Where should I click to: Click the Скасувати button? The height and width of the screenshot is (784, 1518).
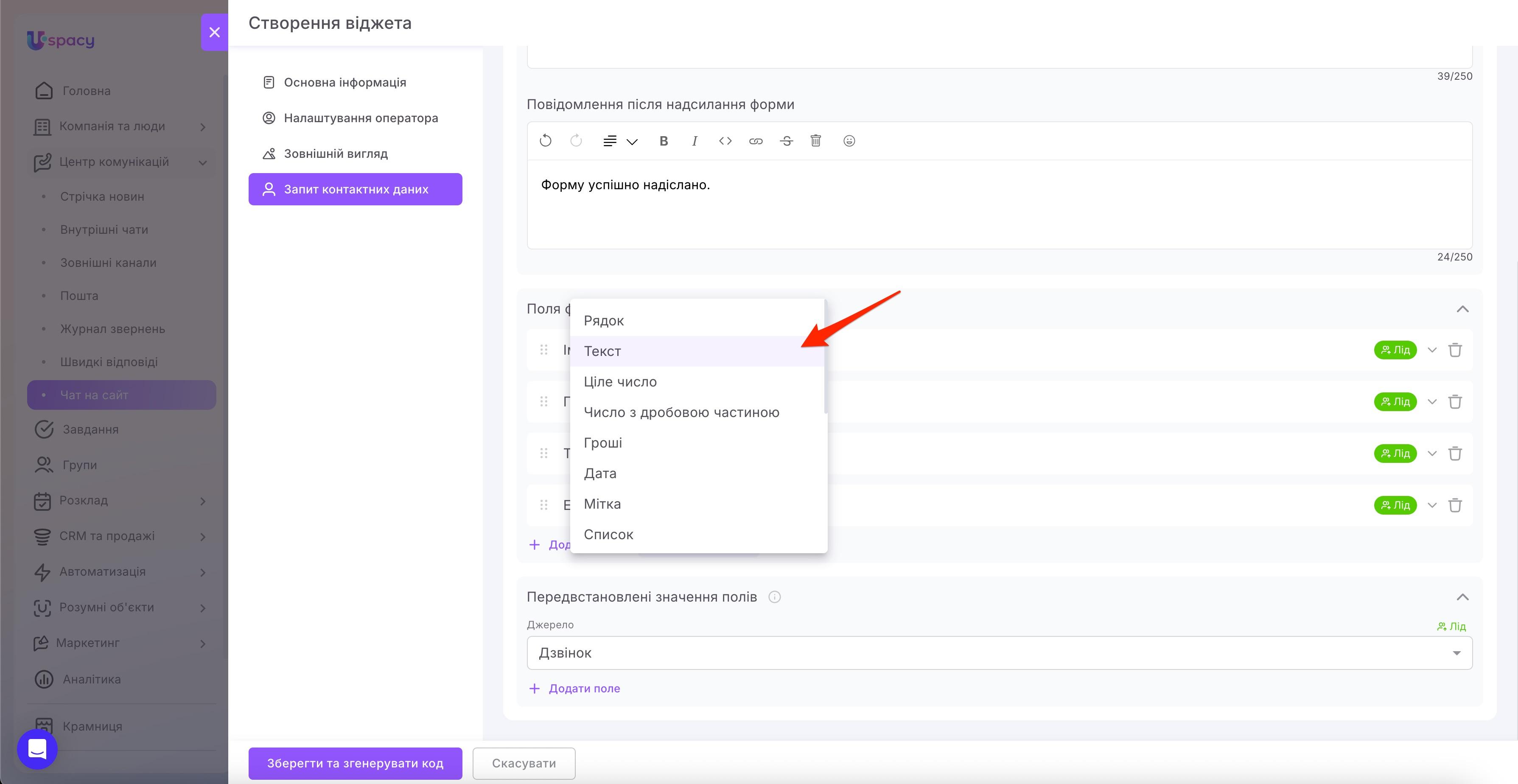(x=524, y=763)
